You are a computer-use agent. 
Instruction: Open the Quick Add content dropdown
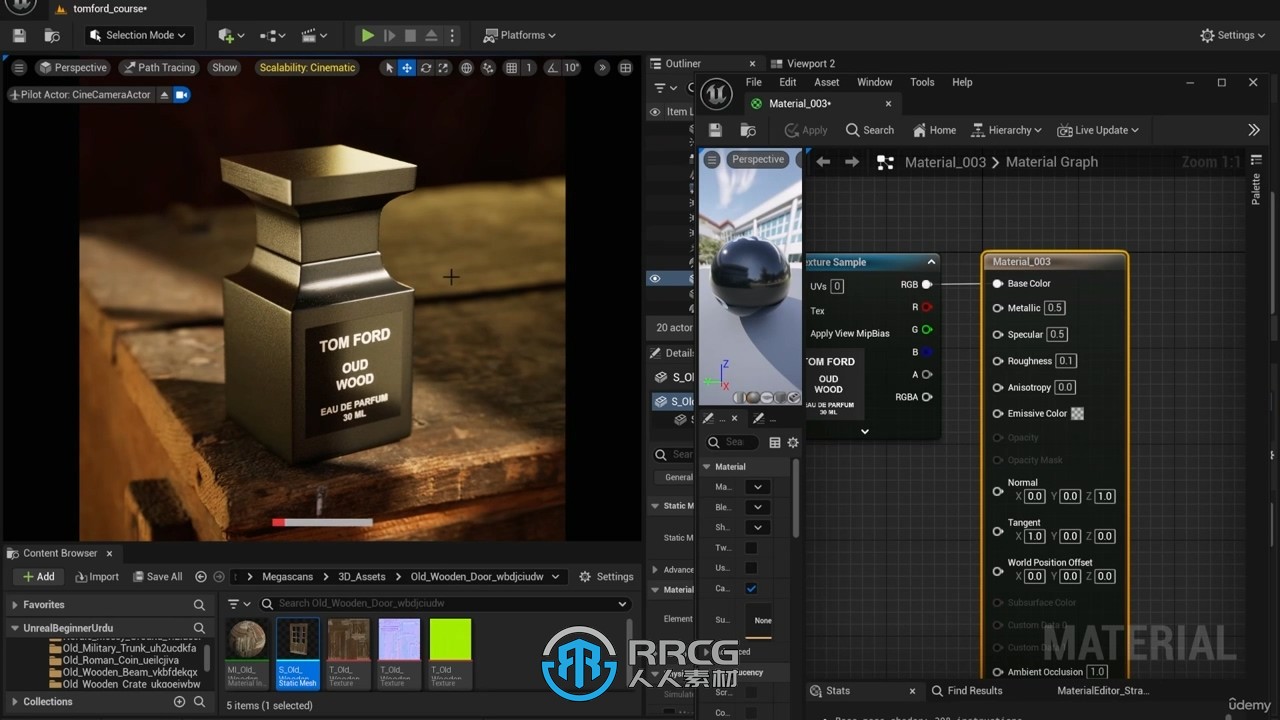(x=231, y=35)
